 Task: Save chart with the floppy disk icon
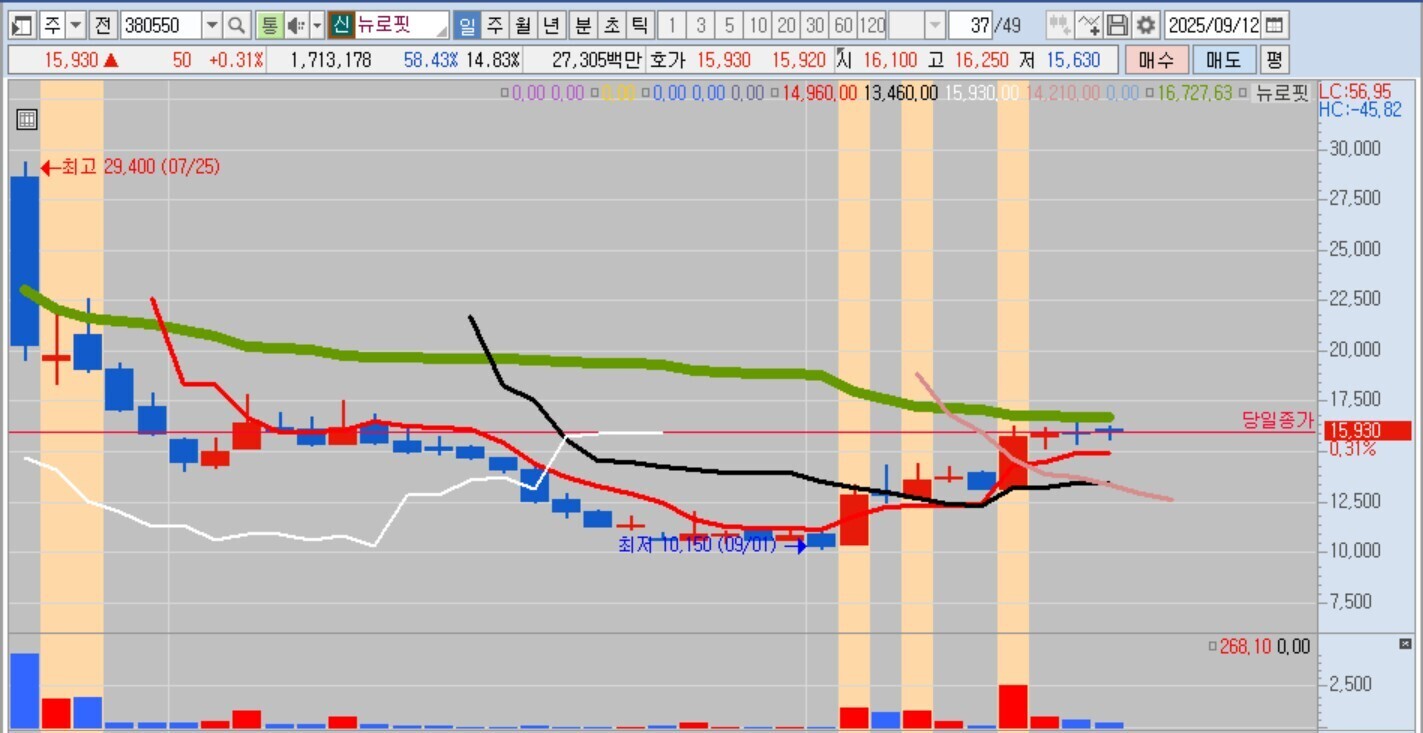1117,25
